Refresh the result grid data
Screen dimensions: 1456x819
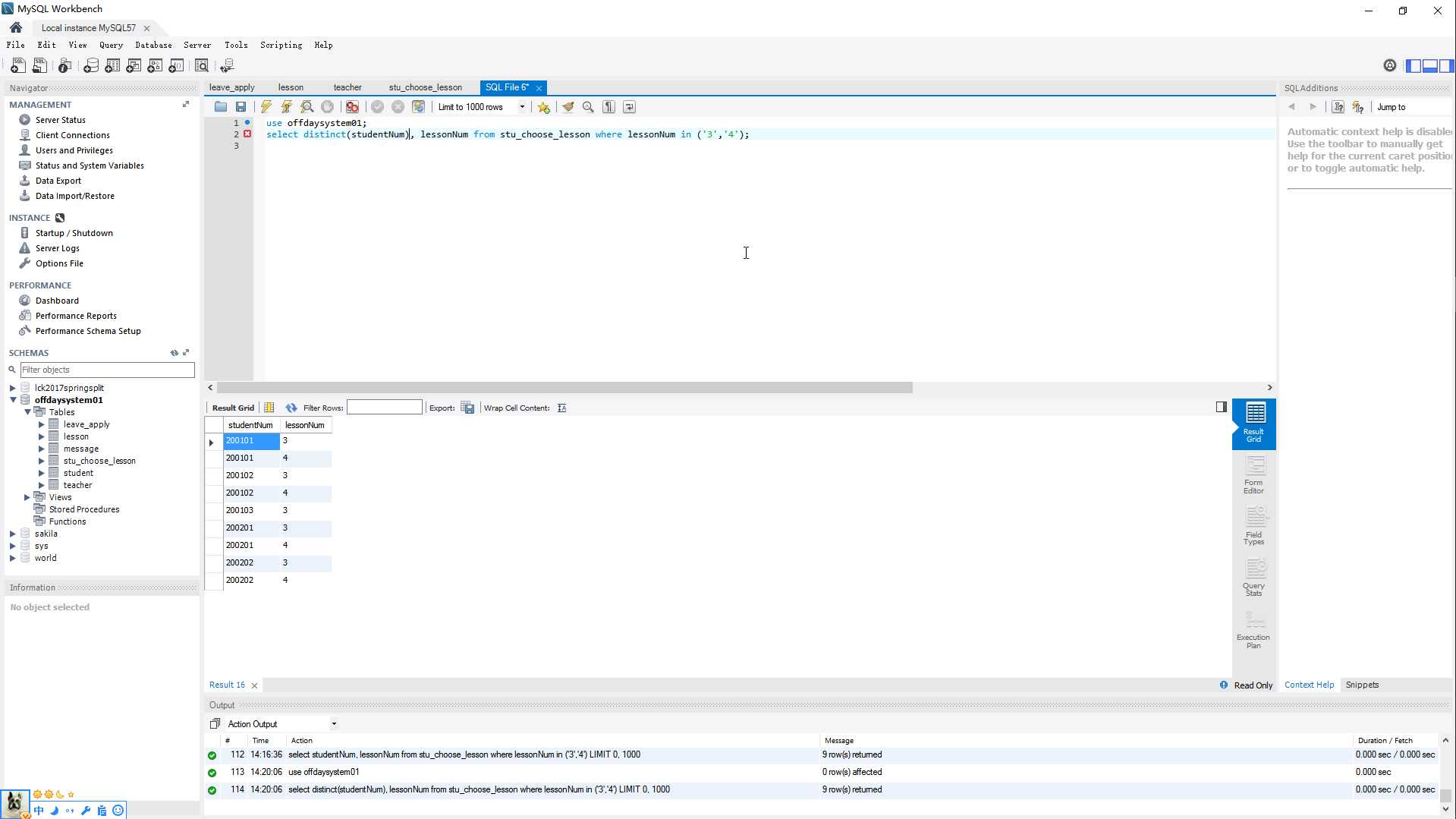point(291,408)
